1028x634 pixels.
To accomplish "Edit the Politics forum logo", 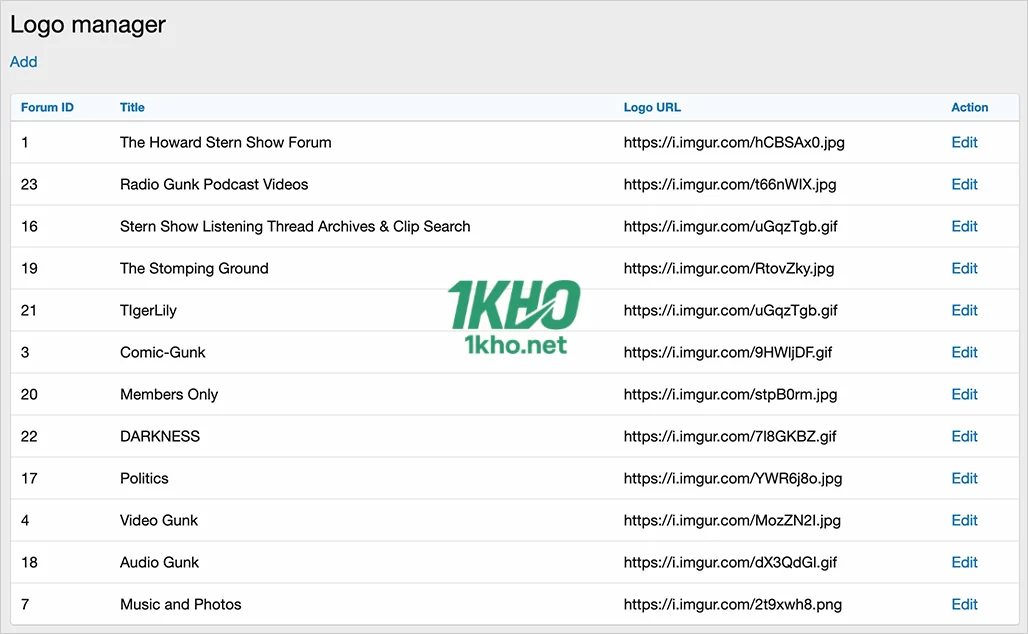I will click(x=963, y=478).
